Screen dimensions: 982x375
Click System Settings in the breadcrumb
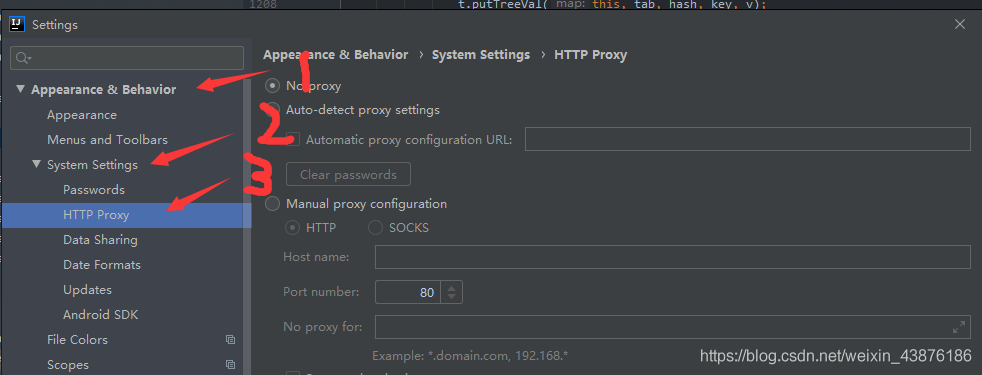pos(481,54)
